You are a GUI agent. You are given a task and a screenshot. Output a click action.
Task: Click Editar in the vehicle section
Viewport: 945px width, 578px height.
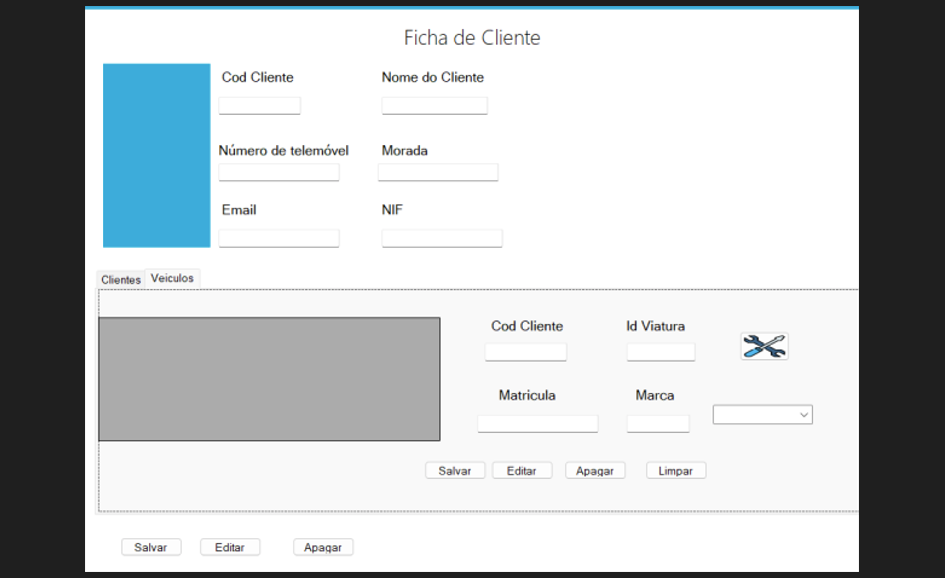522,470
